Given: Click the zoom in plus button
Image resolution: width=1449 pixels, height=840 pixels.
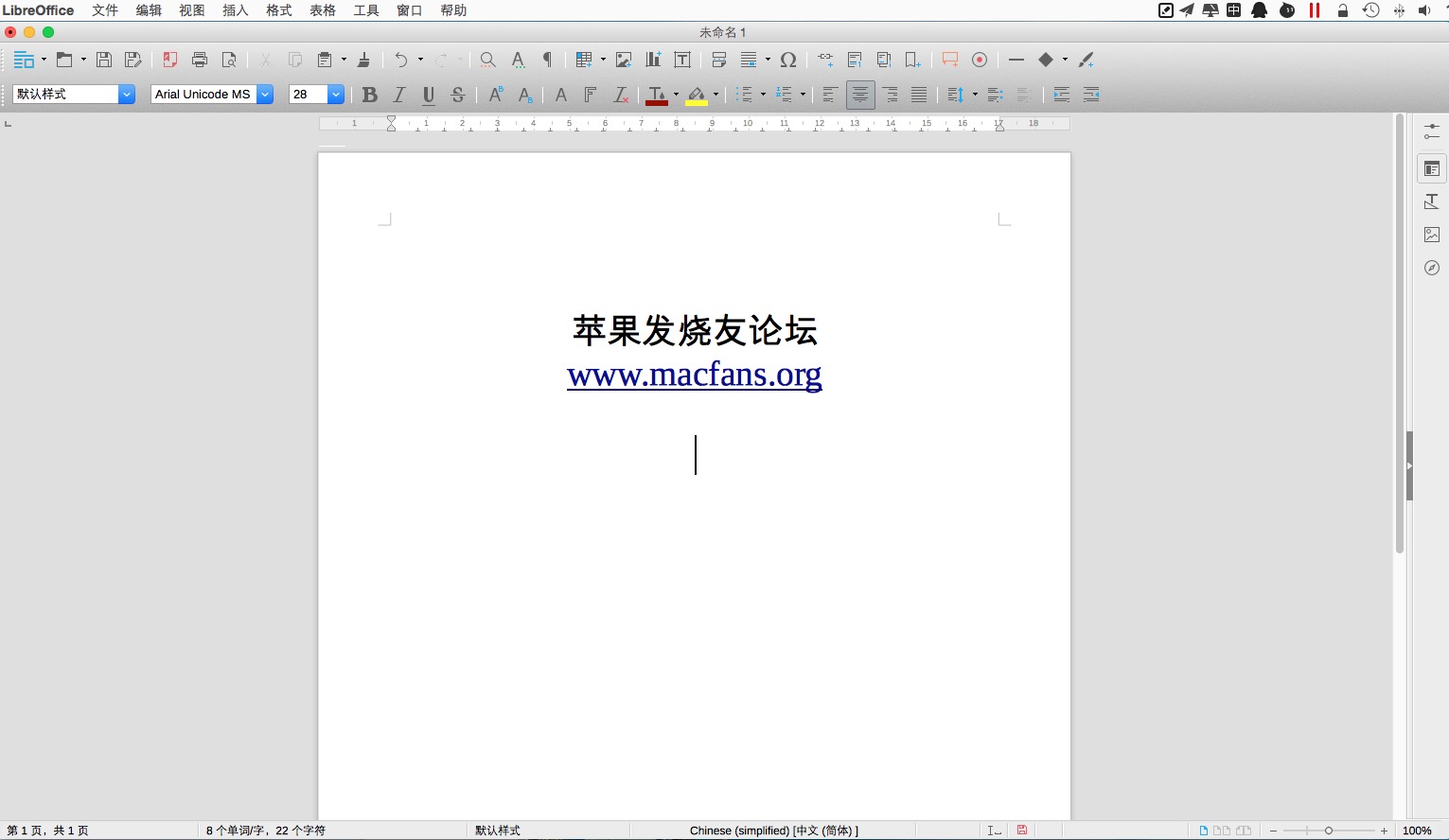Looking at the screenshot, I should [x=1384, y=831].
